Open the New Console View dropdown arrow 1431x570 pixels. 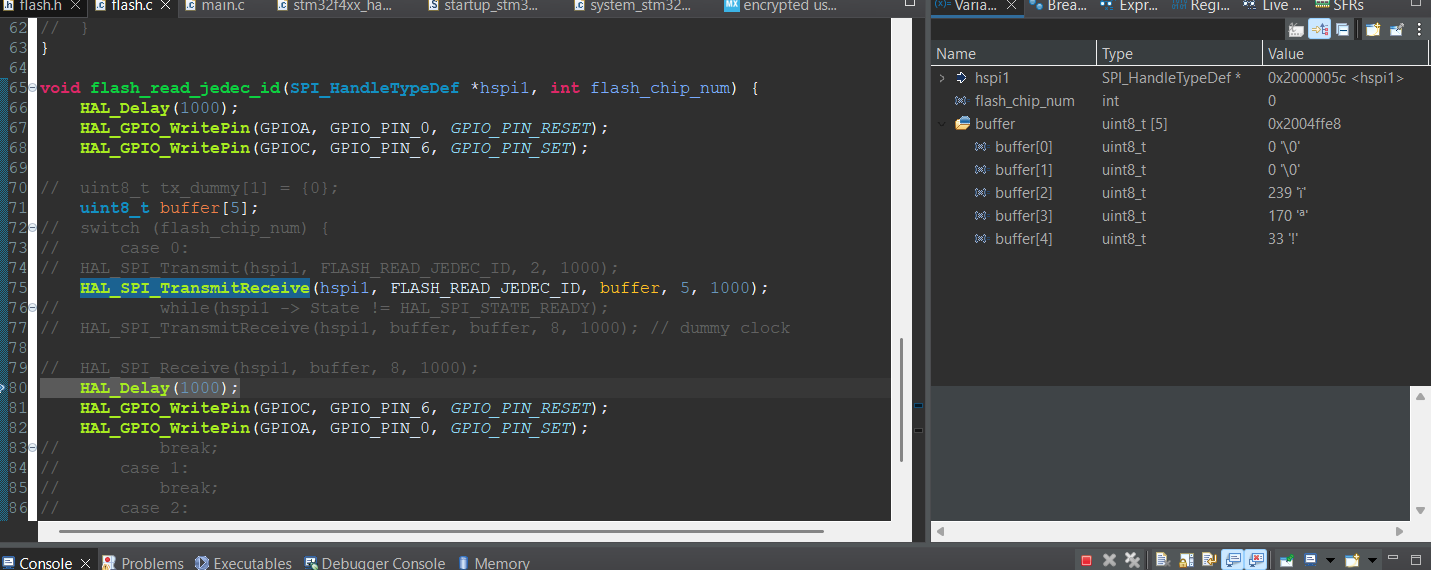pos(1373,560)
